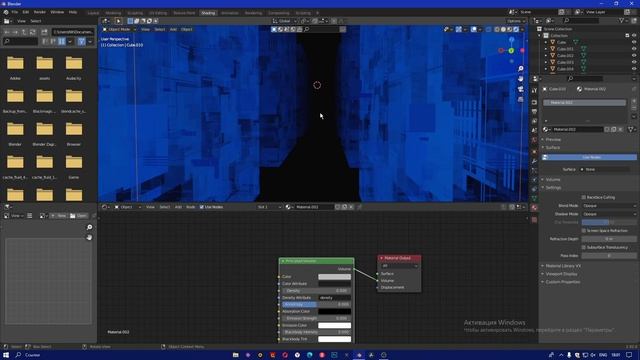640x360 pixels.
Task: Open Object Data green triangle tab
Action: coord(534,198)
